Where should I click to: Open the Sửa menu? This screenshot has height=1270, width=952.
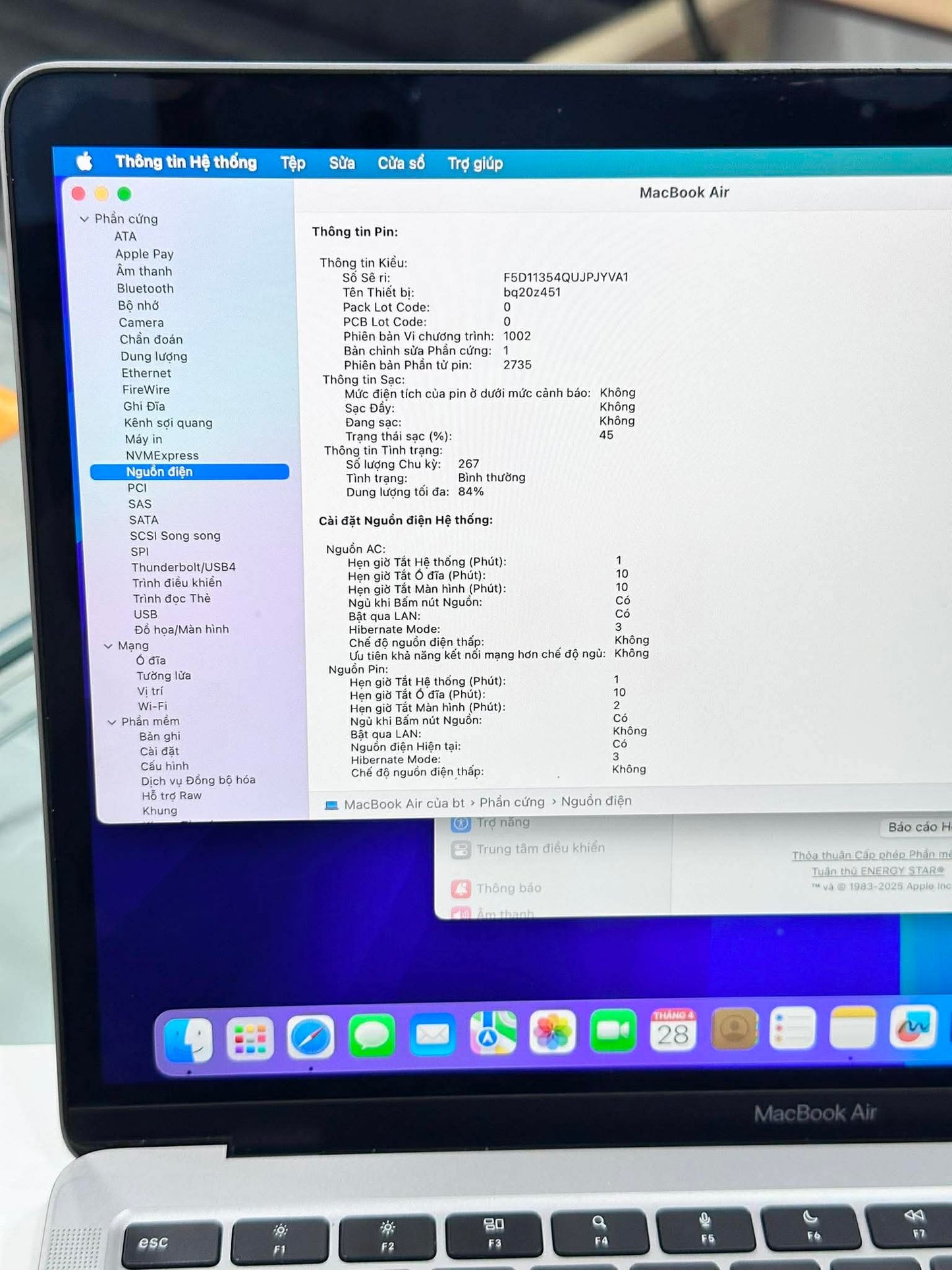(x=342, y=162)
